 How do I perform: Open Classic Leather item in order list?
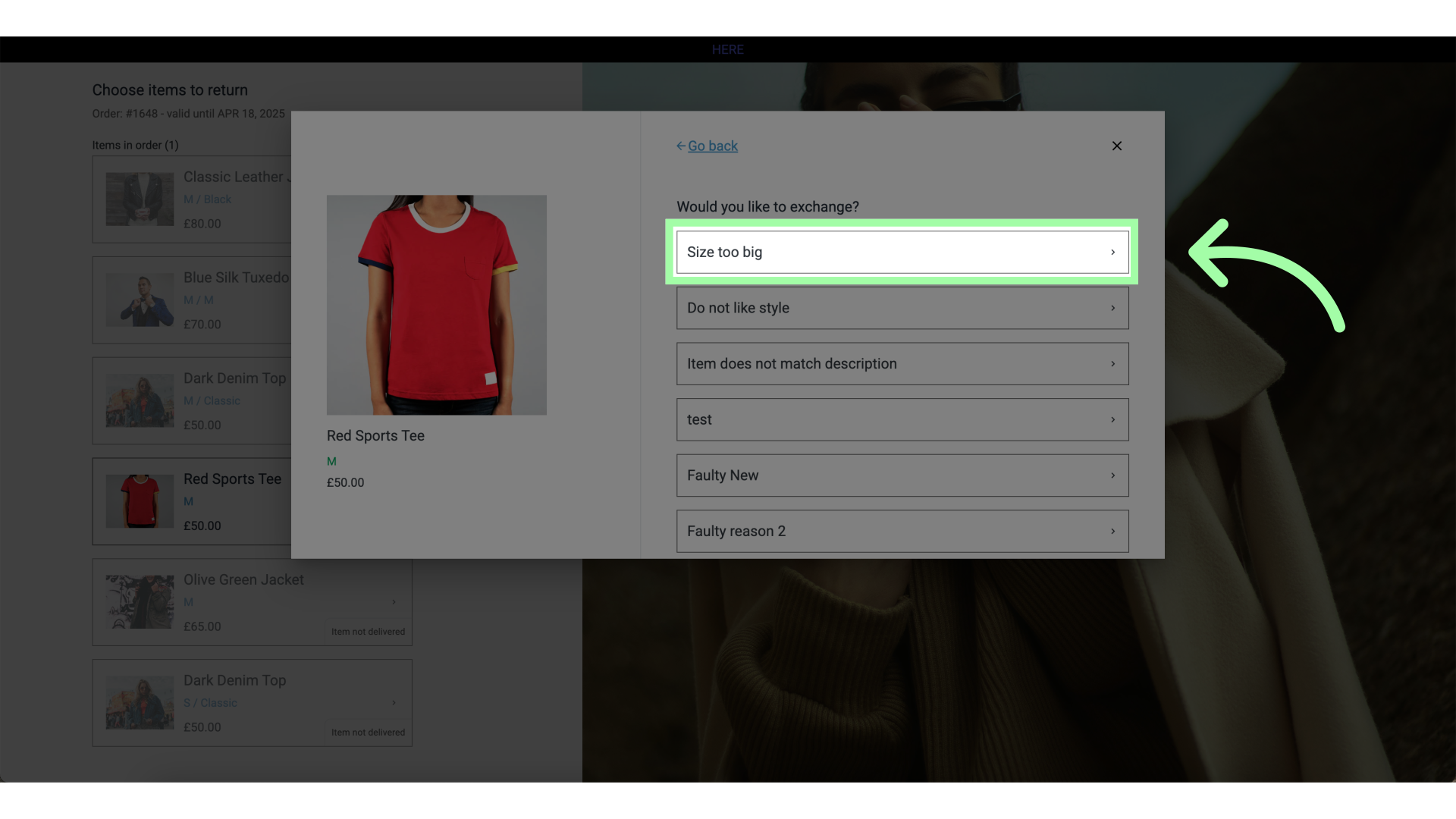[x=192, y=199]
